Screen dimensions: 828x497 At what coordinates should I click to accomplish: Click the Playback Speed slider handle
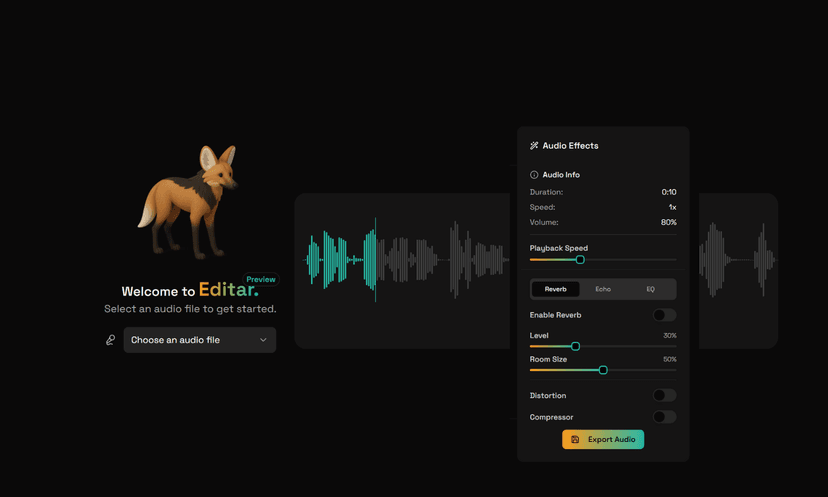(x=580, y=260)
